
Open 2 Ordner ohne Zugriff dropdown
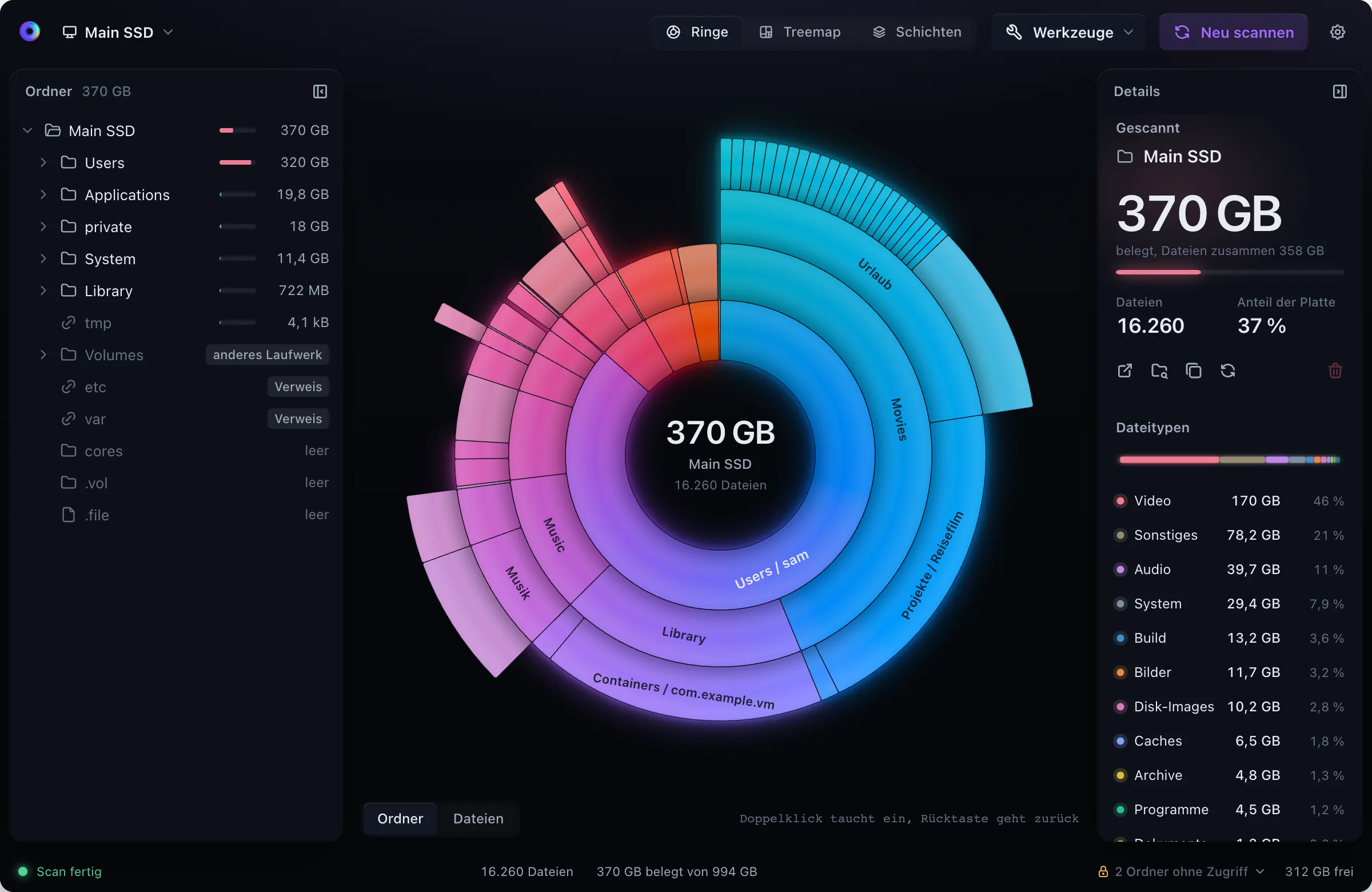(1182, 871)
